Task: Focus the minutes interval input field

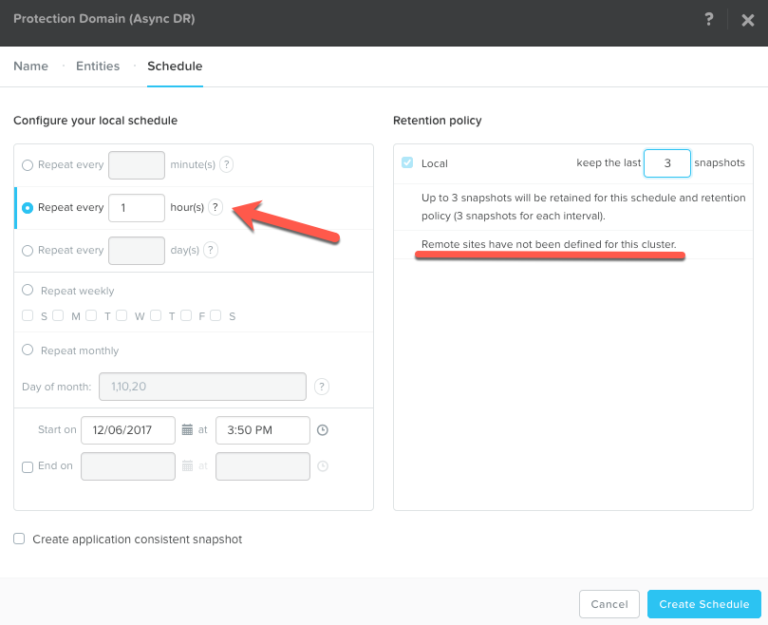Action: (x=136, y=165)
